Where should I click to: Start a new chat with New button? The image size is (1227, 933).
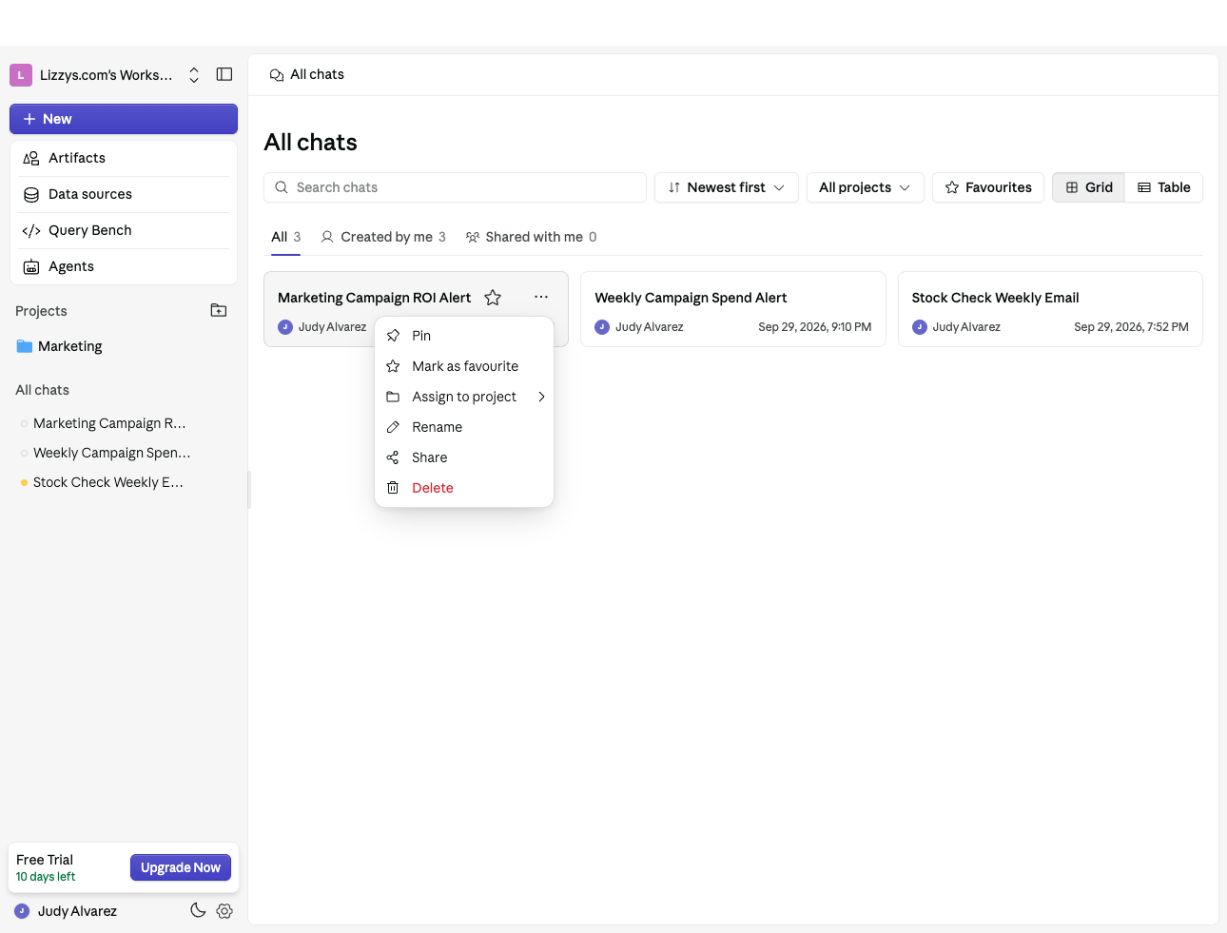click(x=124, y=119)
